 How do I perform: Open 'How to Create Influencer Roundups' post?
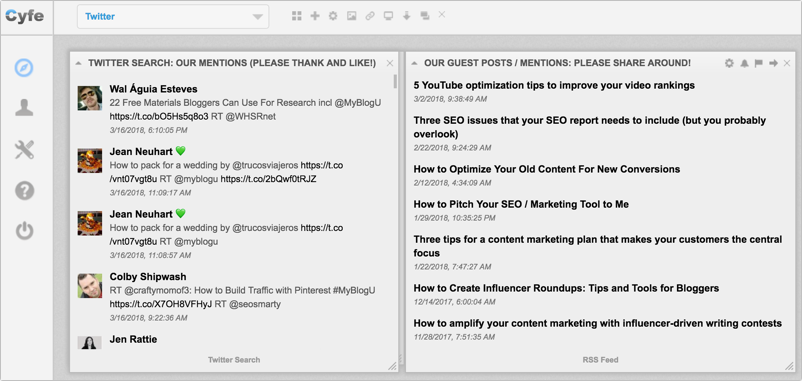(566, 288)
